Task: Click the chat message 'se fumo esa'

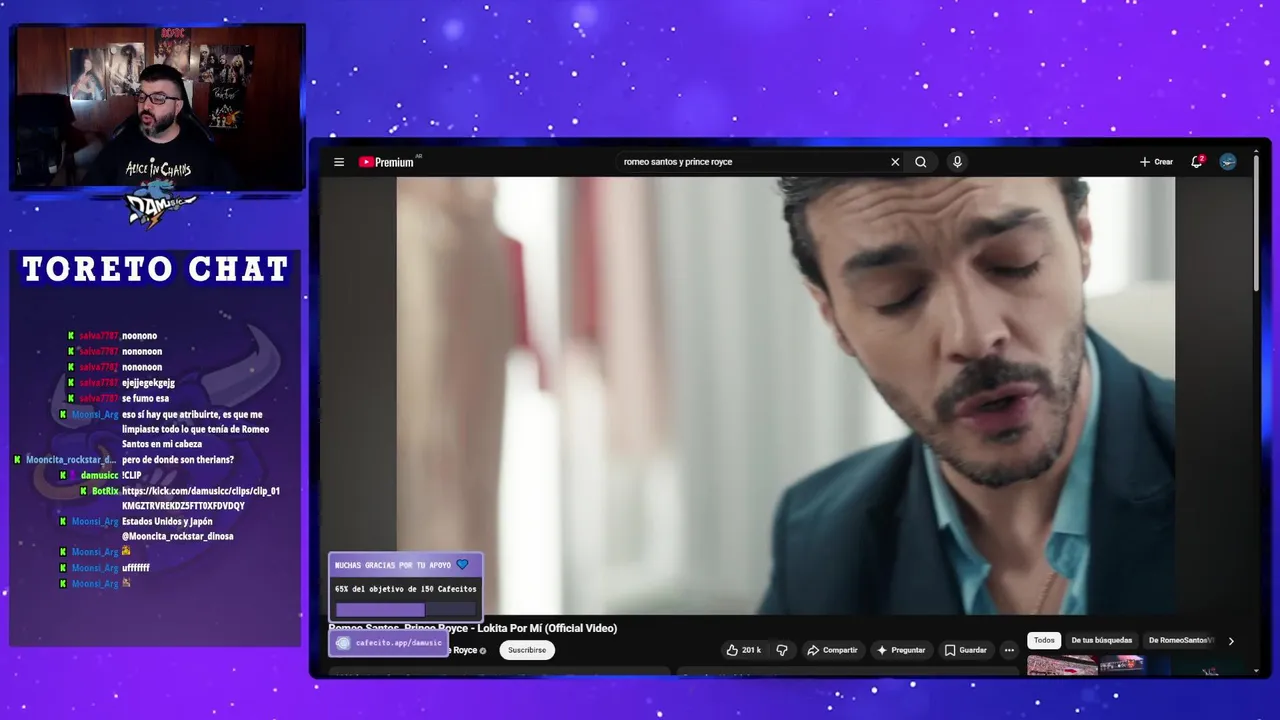Action: click(145, 398)
